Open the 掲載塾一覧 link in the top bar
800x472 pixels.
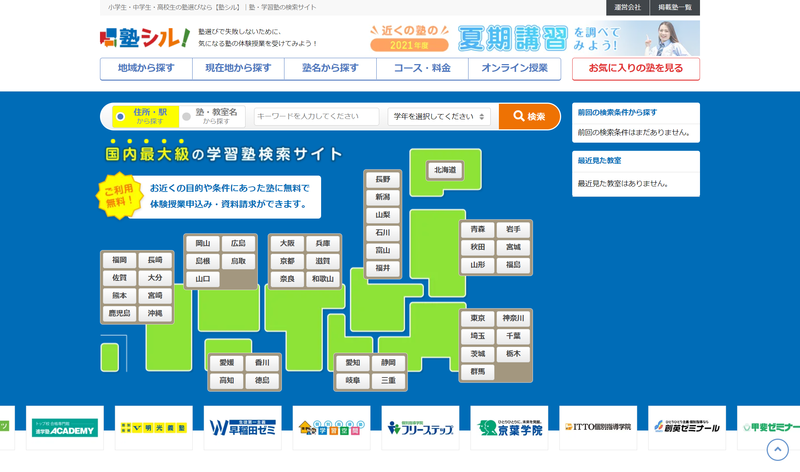tap(674, 7)
